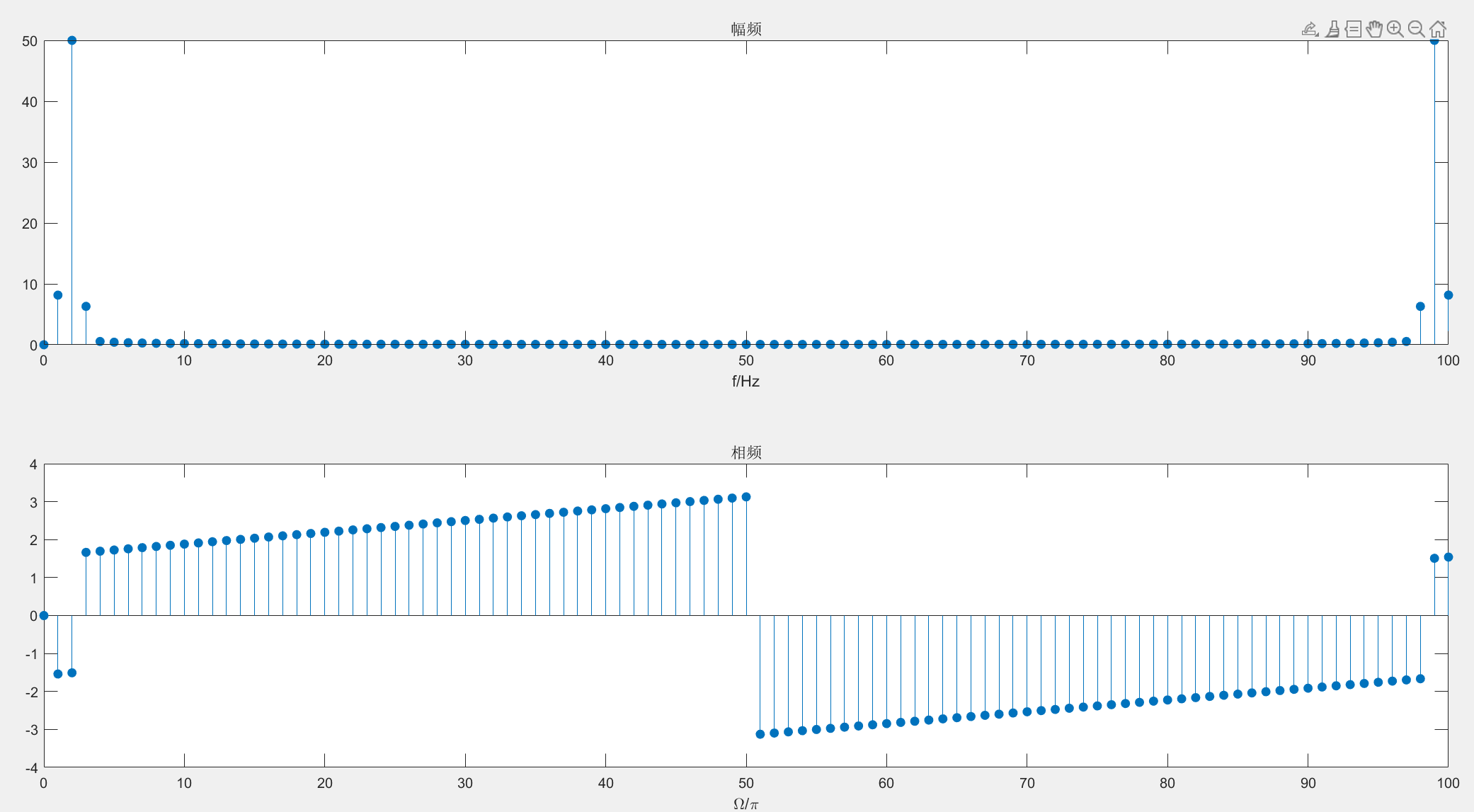The image size is (1474, 812).
Task: Click the 幅频 plot title
Action: point(745,29)
